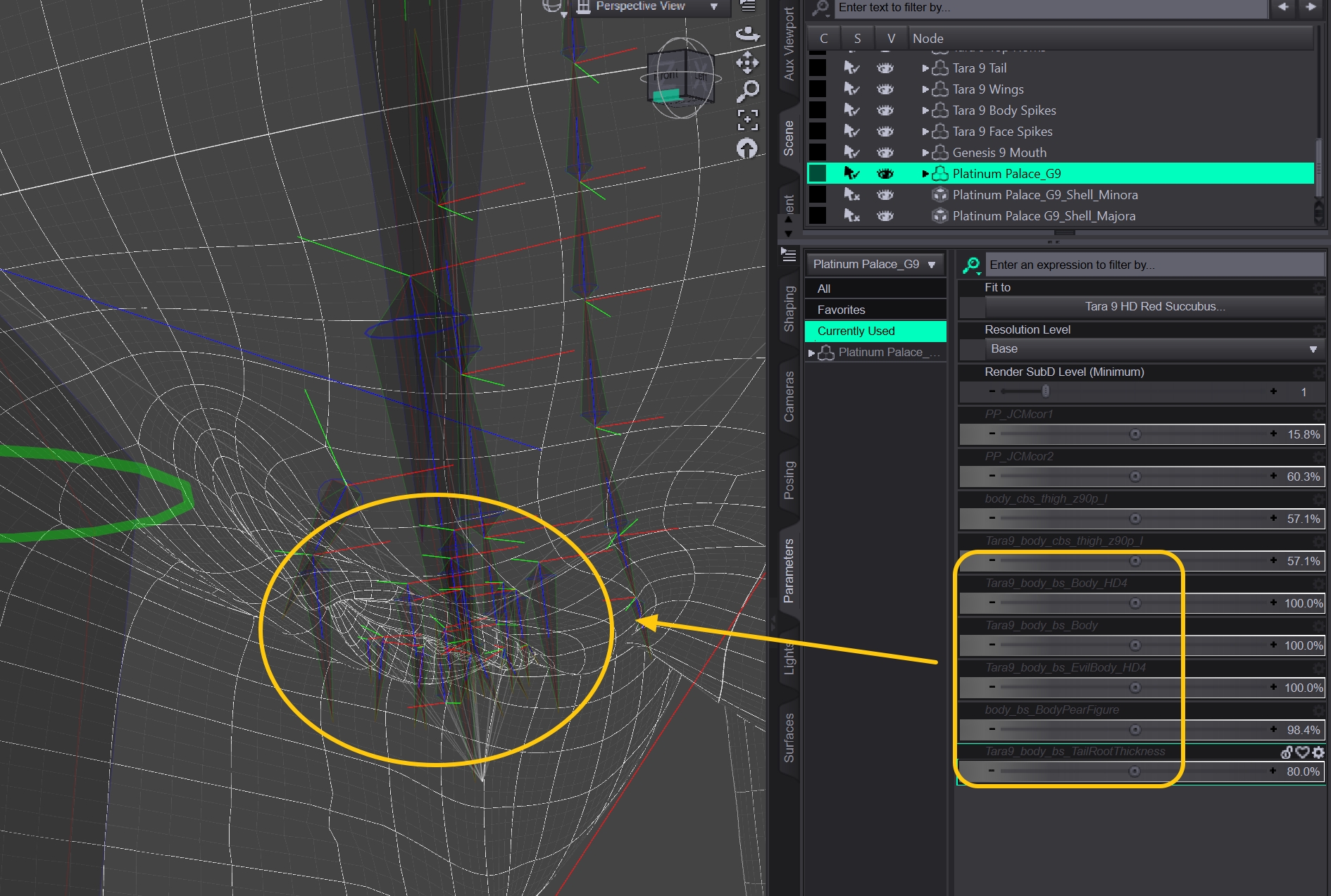This screenshot has height=896, width=1331.
Task: Click the Fit to Tara 9 HD Red Succubus button
Action: point(1155,307)
